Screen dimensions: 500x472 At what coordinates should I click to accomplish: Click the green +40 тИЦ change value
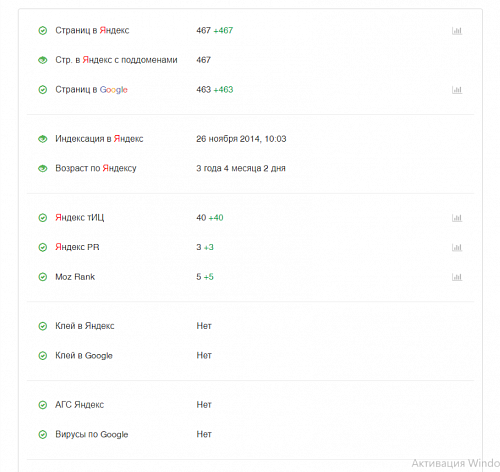(x=216, y=218)
